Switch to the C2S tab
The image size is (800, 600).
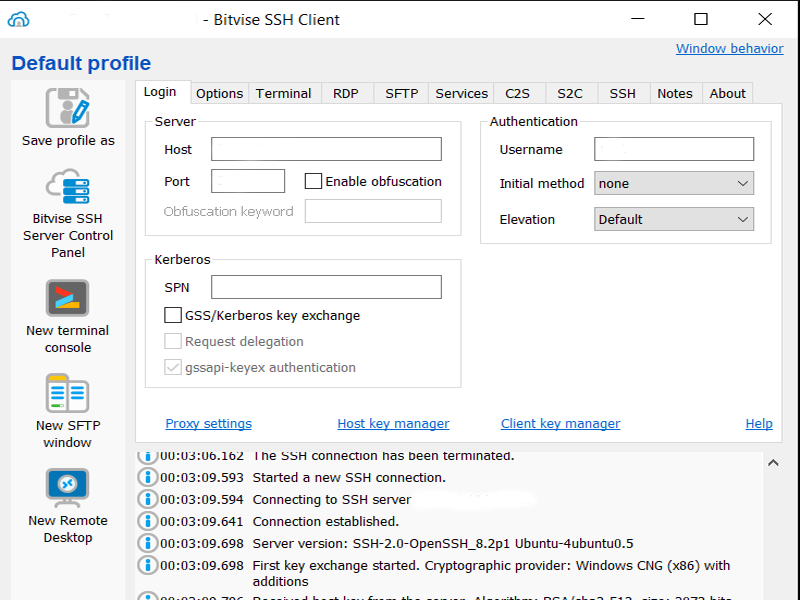[517, 94]
